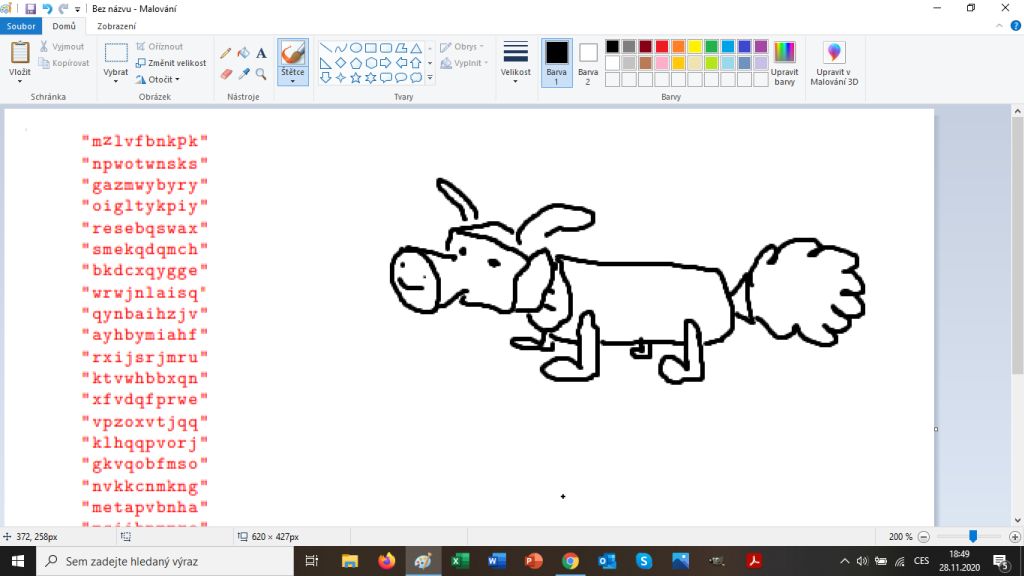Open the Soubor file menu
1024x576 pixels.
(x=20, y=26)
